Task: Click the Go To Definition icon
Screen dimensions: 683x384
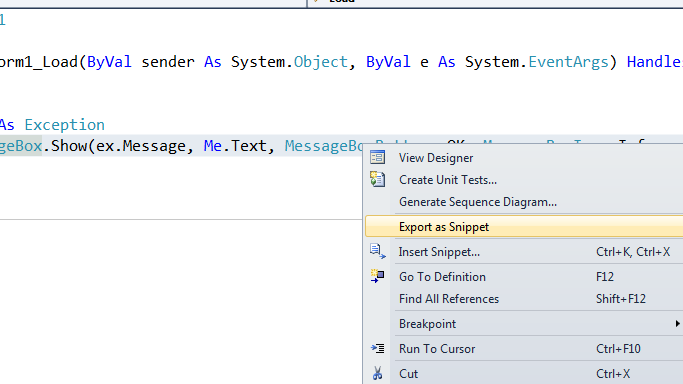Action: [378, 276]
